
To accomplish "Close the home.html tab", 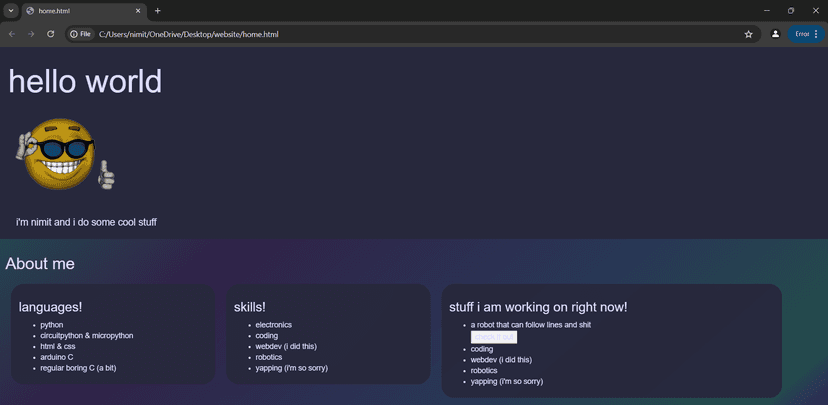I will (138, 11).
